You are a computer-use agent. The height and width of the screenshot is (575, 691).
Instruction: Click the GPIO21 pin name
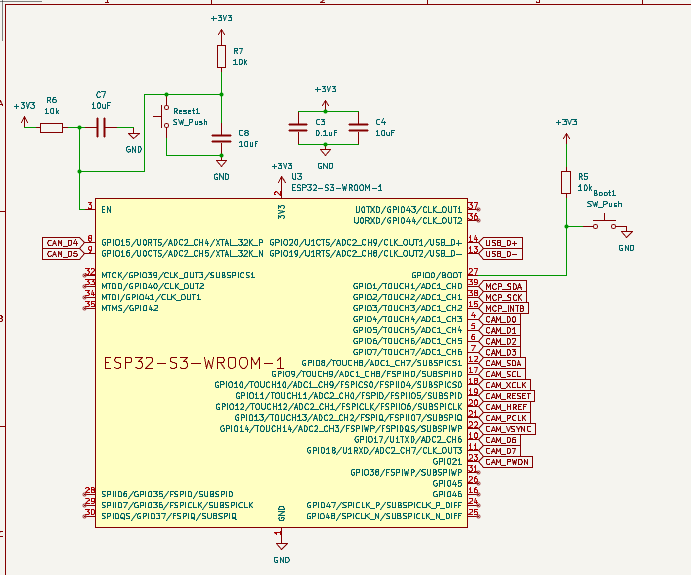click(447, 462)
